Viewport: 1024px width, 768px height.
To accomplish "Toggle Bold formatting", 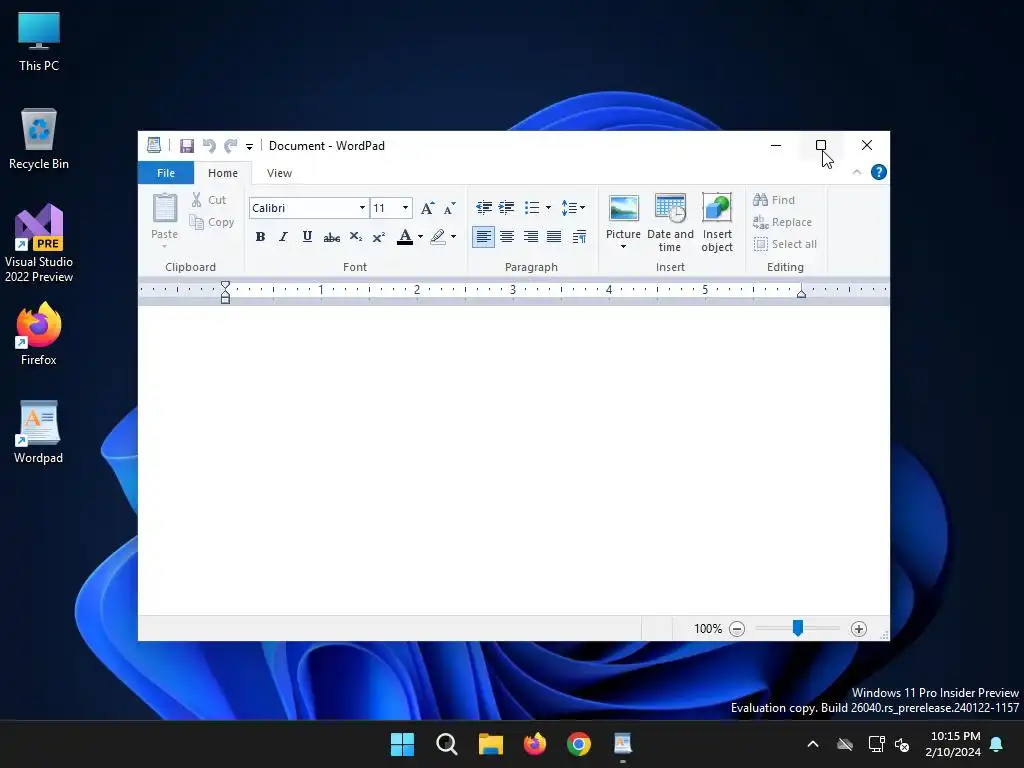I will click(x=260, y=236).
